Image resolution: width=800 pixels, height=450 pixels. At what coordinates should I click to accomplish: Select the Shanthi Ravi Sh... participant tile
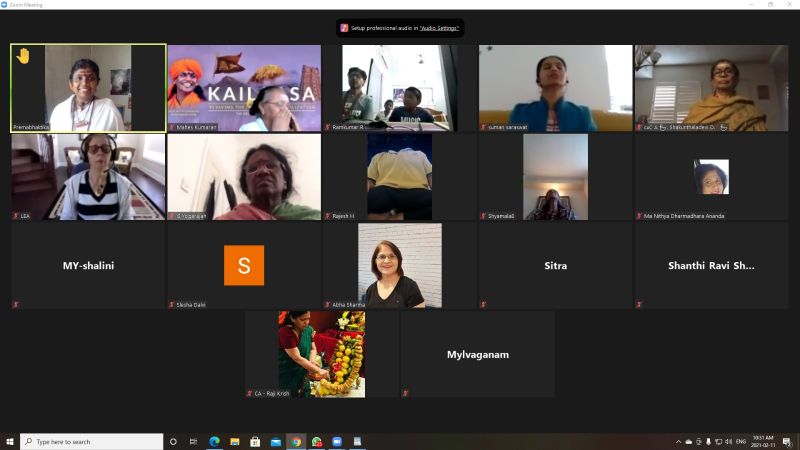[x=711, y=265]
